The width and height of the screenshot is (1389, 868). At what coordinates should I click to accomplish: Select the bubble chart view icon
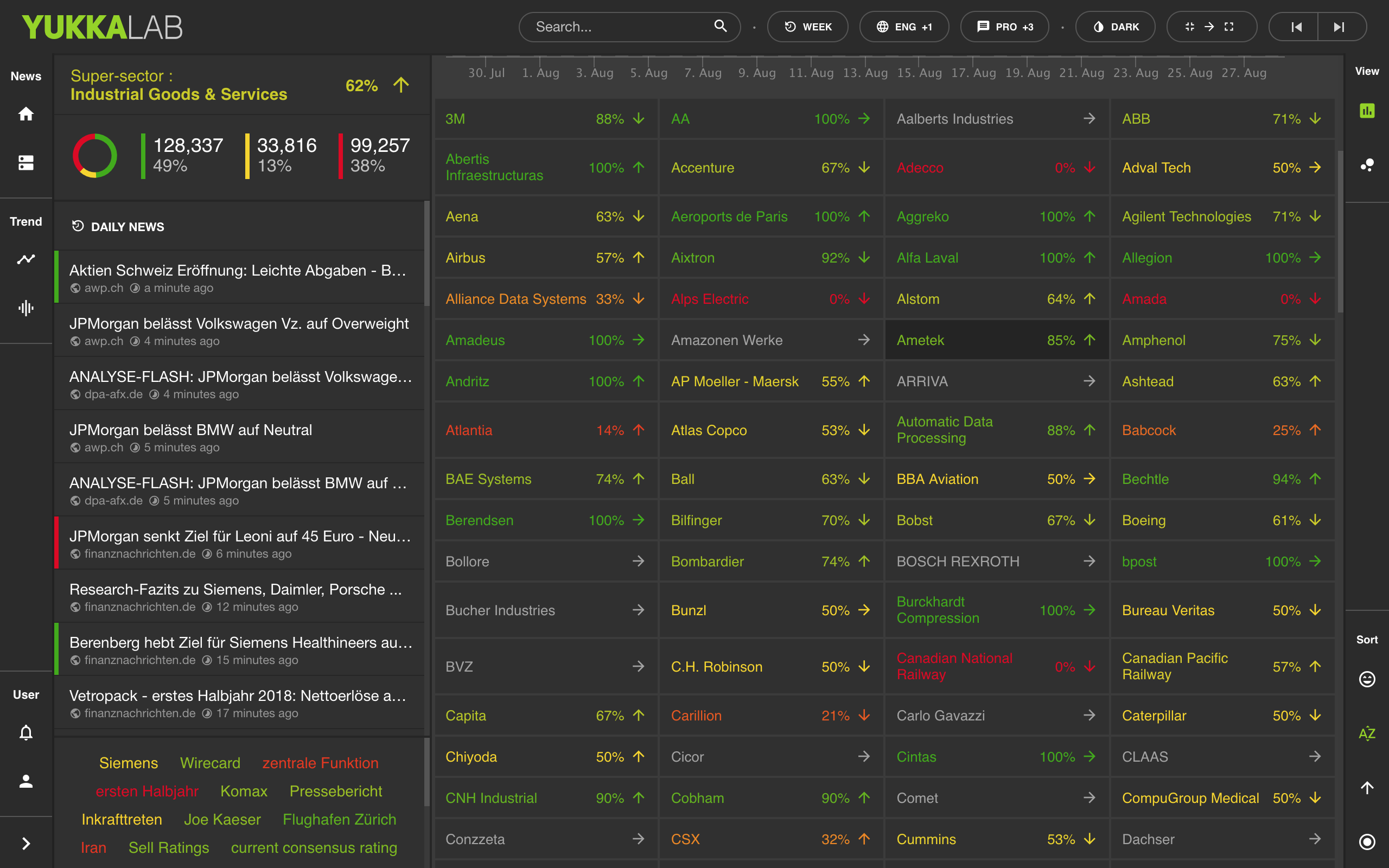tap(1367, 165)
